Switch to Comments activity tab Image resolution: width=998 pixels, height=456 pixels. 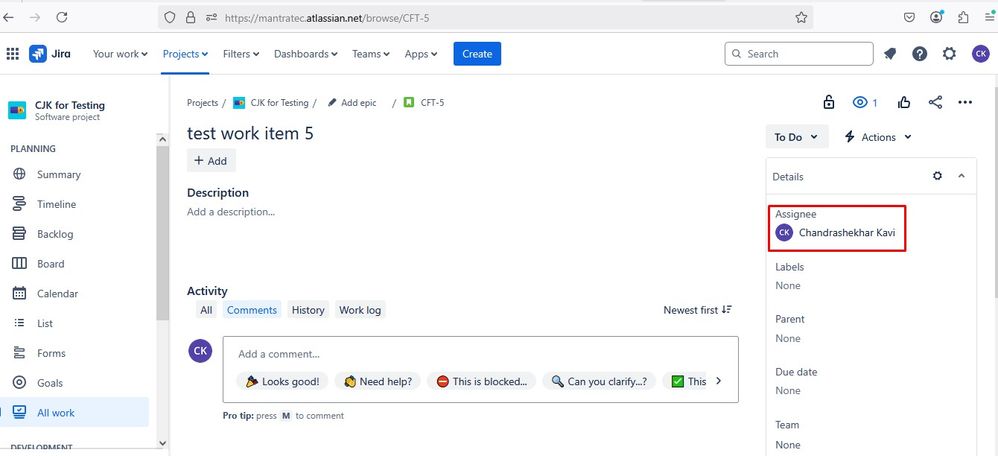tap(252, 310)
